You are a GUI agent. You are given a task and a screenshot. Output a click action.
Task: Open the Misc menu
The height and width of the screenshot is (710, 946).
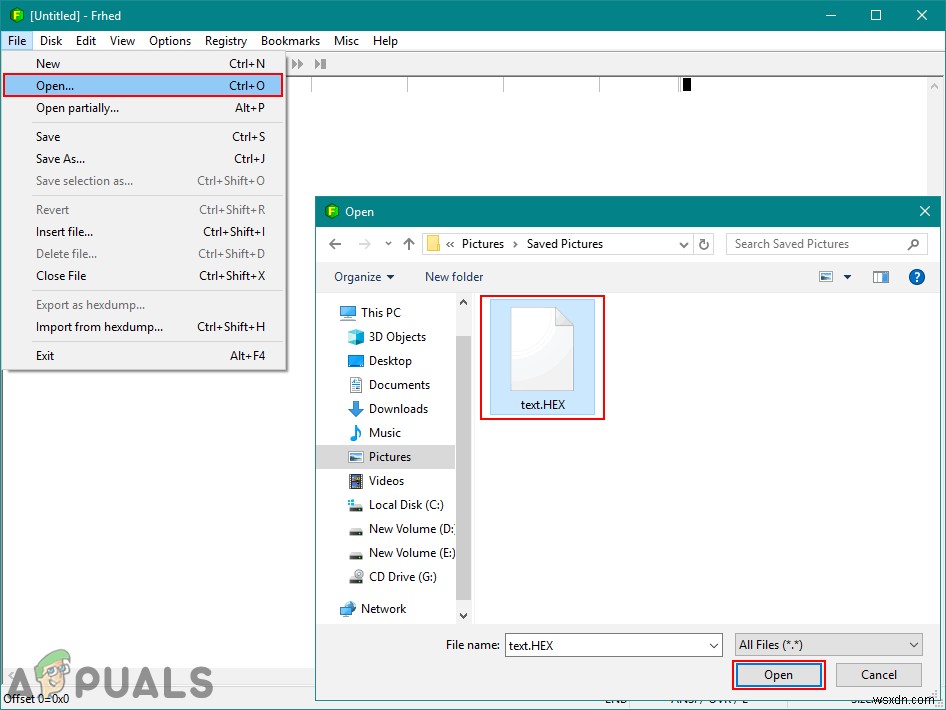[346, 40]
